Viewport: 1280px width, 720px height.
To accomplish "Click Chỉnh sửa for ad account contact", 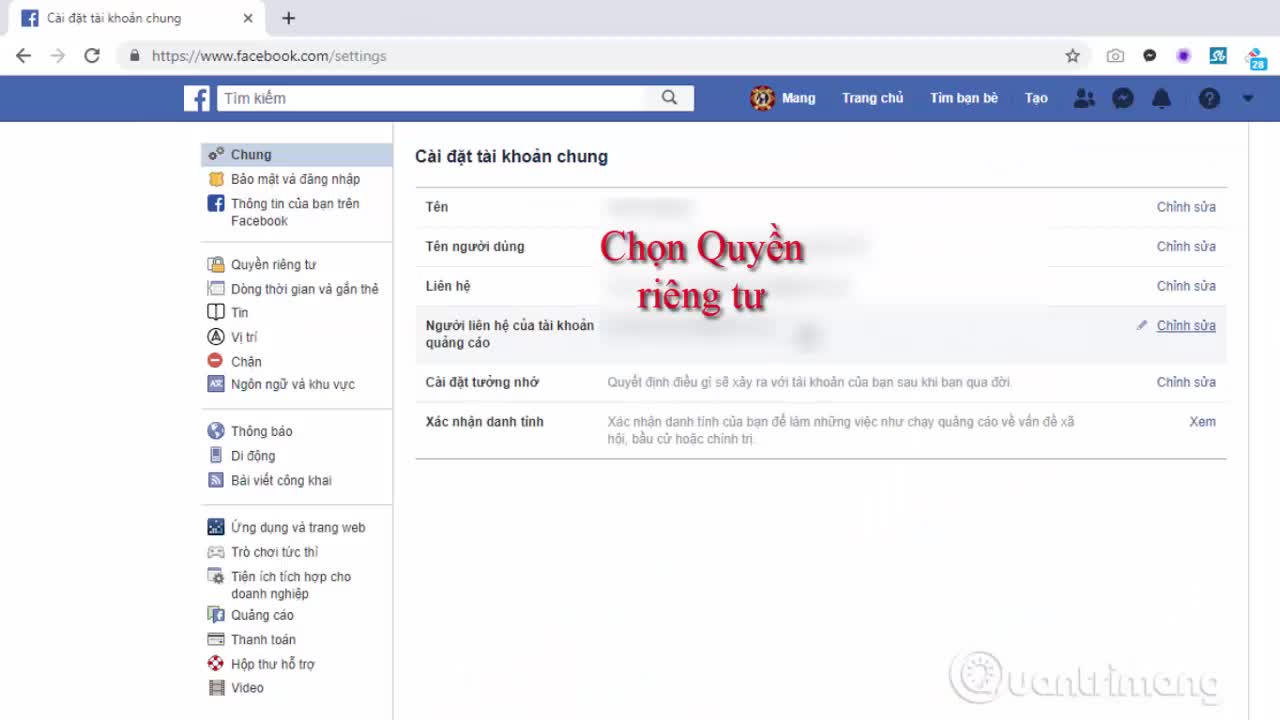I will pos(1186,326).
